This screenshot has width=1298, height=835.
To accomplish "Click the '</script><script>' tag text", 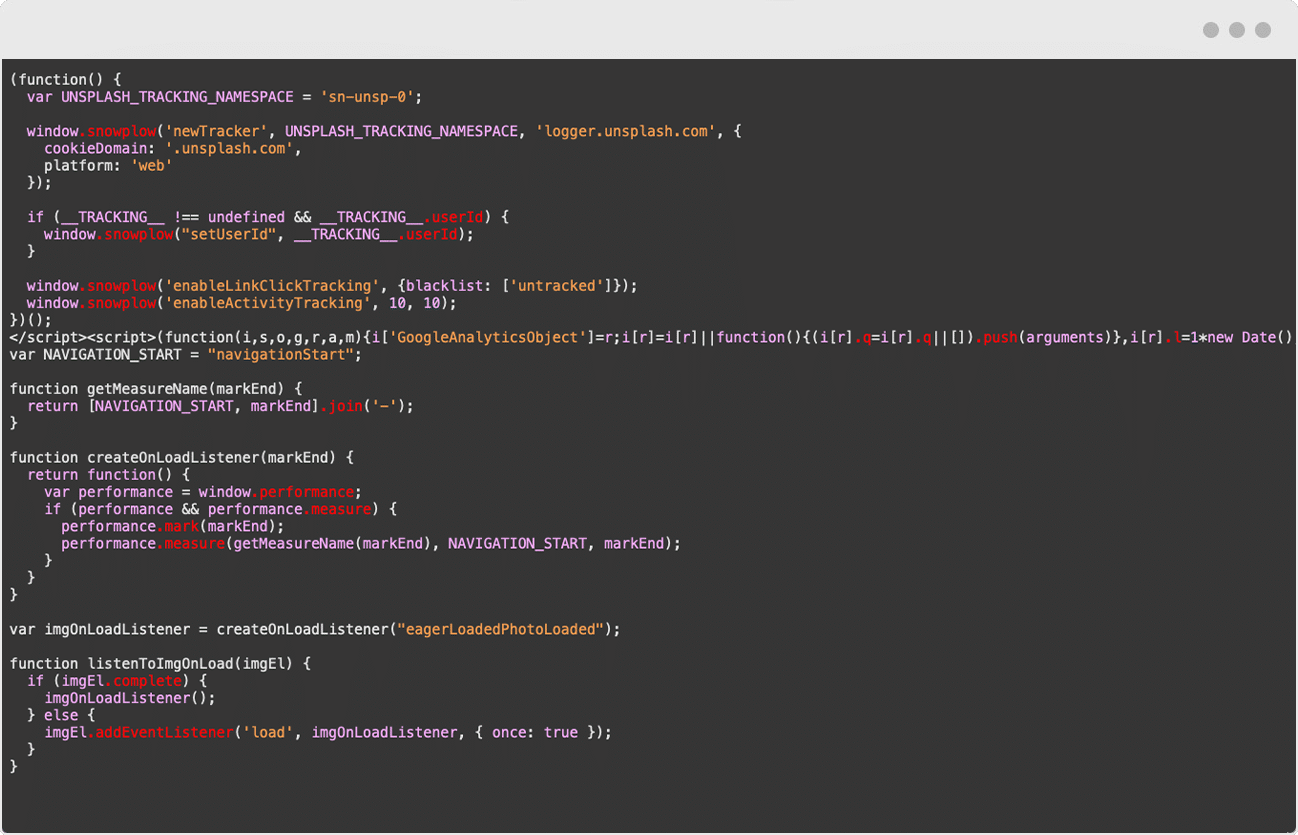I will [x=83, y=337].
